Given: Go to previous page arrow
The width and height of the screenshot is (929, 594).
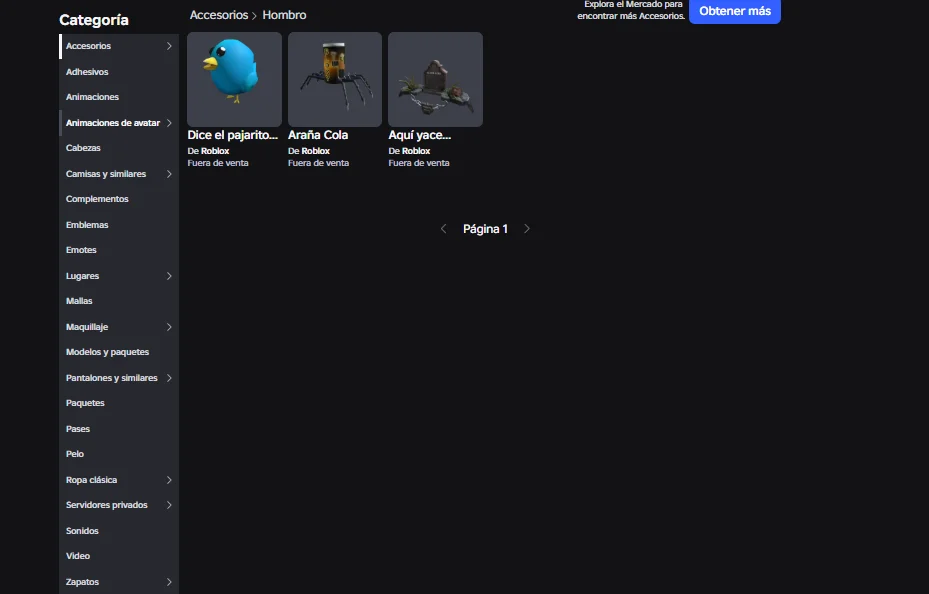Looking at the screenshot, I should (x=444, y=229).
